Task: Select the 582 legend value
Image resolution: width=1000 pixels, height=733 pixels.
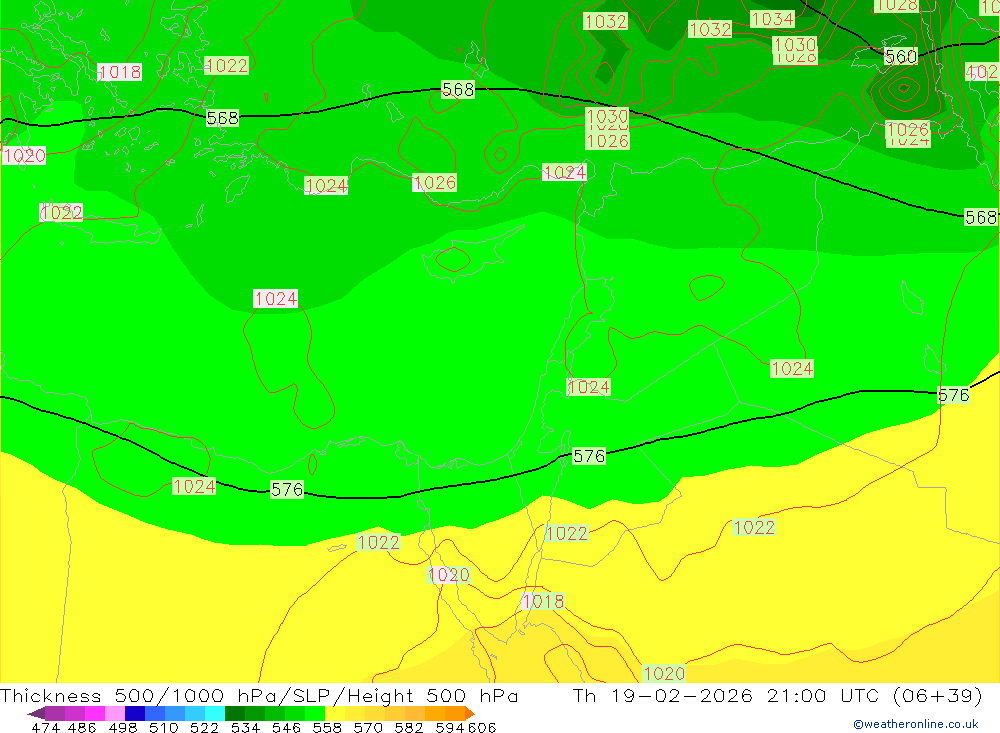Action: click(x=409, y=727)
